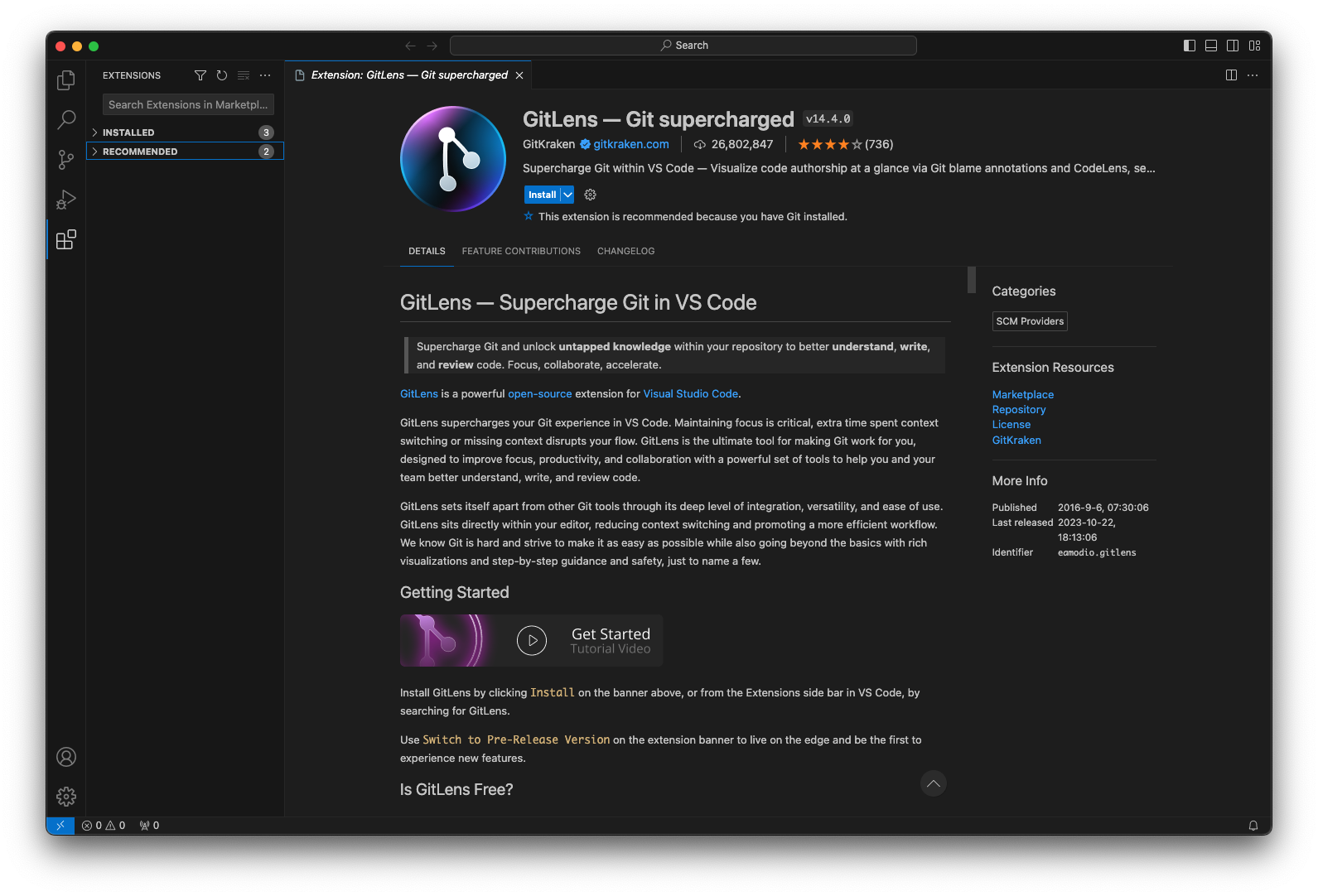Expand the Recommended extensions section
Image resolution: width=1318 pixels, height=896 pixels.
186,152
